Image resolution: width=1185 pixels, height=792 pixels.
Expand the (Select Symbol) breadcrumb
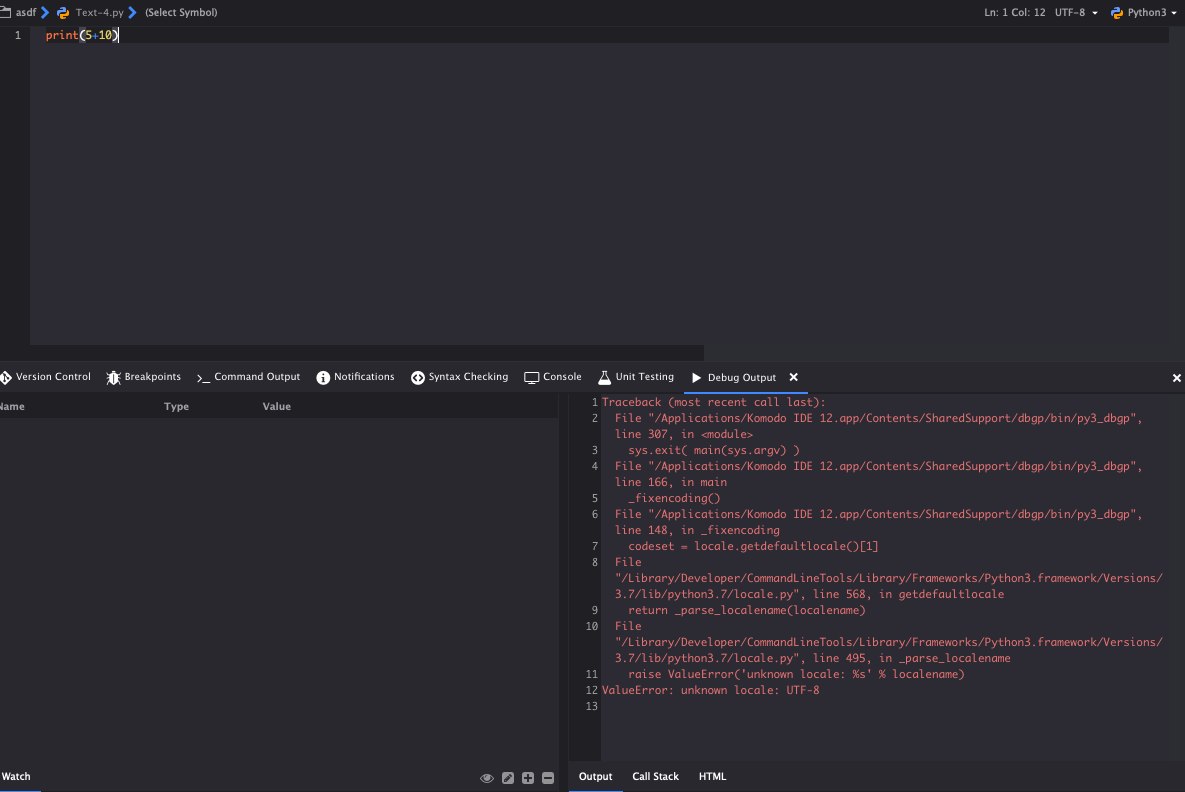coord(181,13)
